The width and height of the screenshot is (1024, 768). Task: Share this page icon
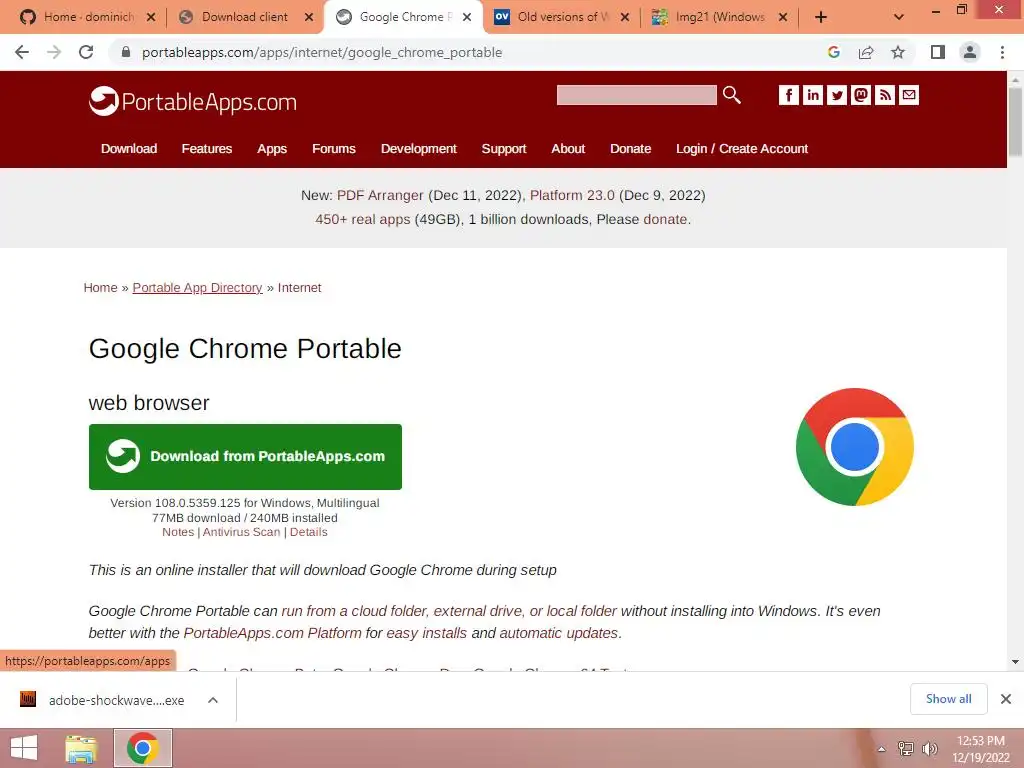[866, 52]
